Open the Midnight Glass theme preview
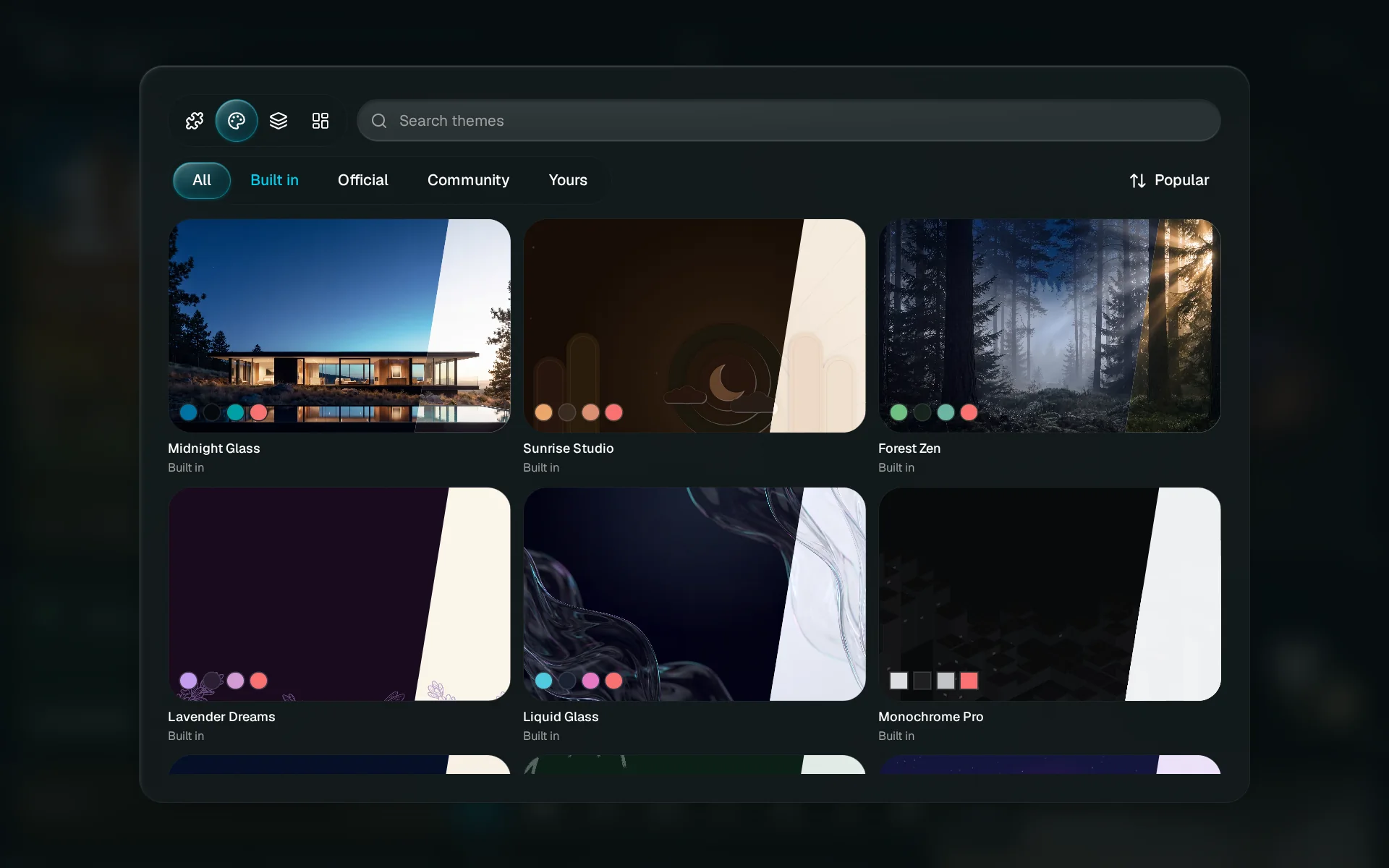This screenshot has height=868, width=1389. click(339, 325)
